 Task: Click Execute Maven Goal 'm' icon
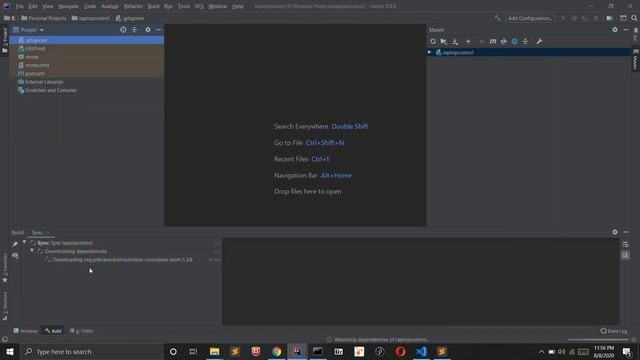click(493, 41)
